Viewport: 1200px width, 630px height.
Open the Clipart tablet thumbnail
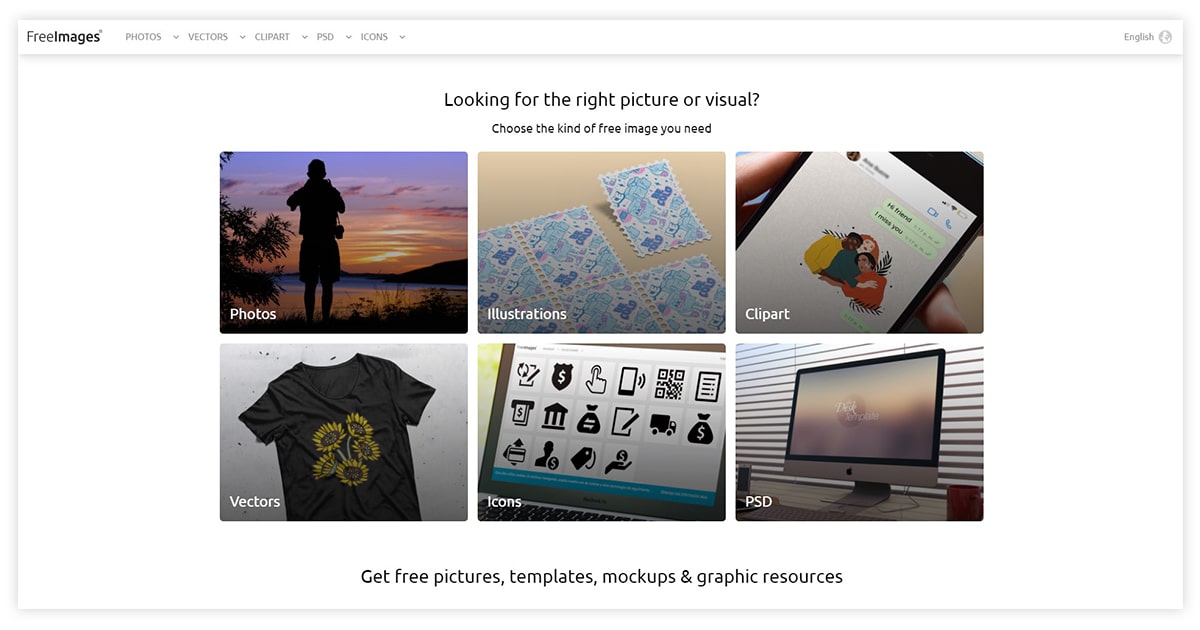tap(860, 242)
